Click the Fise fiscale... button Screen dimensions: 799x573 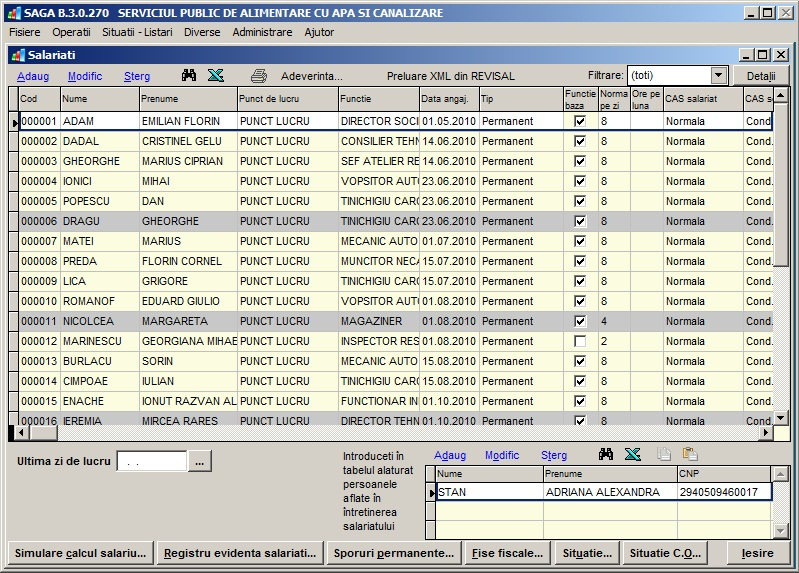pyautogui.click(x=508, y=553)
